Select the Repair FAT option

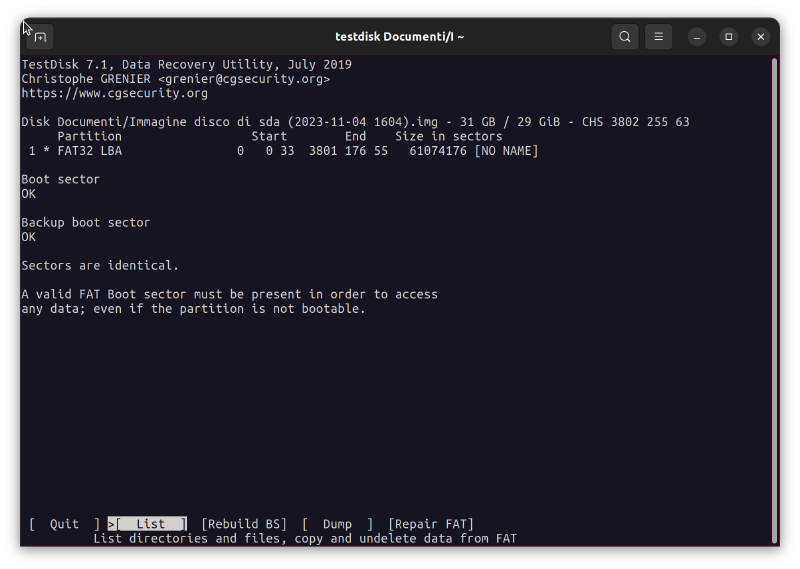(x=431, y=524)
